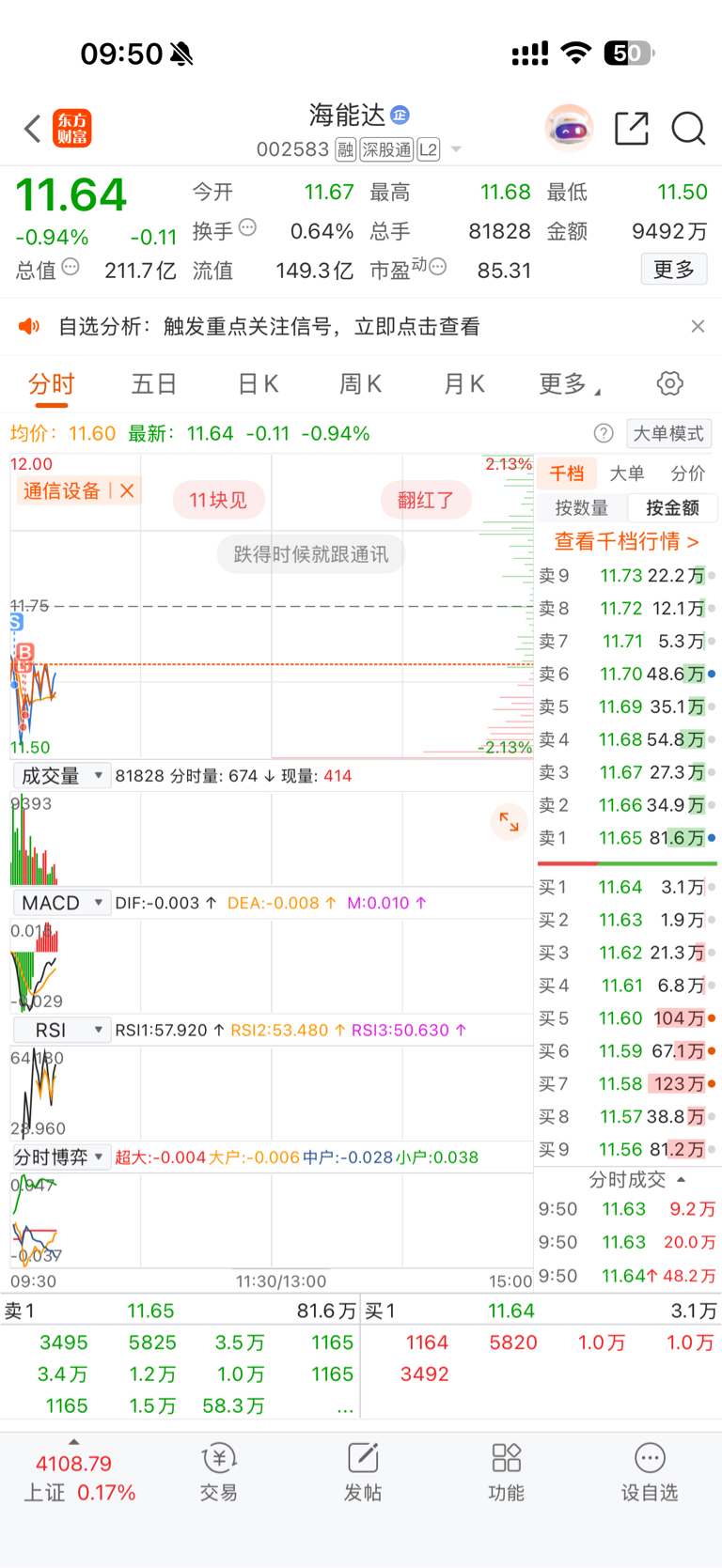This screenshot has width=722, height=1568.
Task: Dismiss the 自选分析 notice banner
Action: (x=698, y=326)
